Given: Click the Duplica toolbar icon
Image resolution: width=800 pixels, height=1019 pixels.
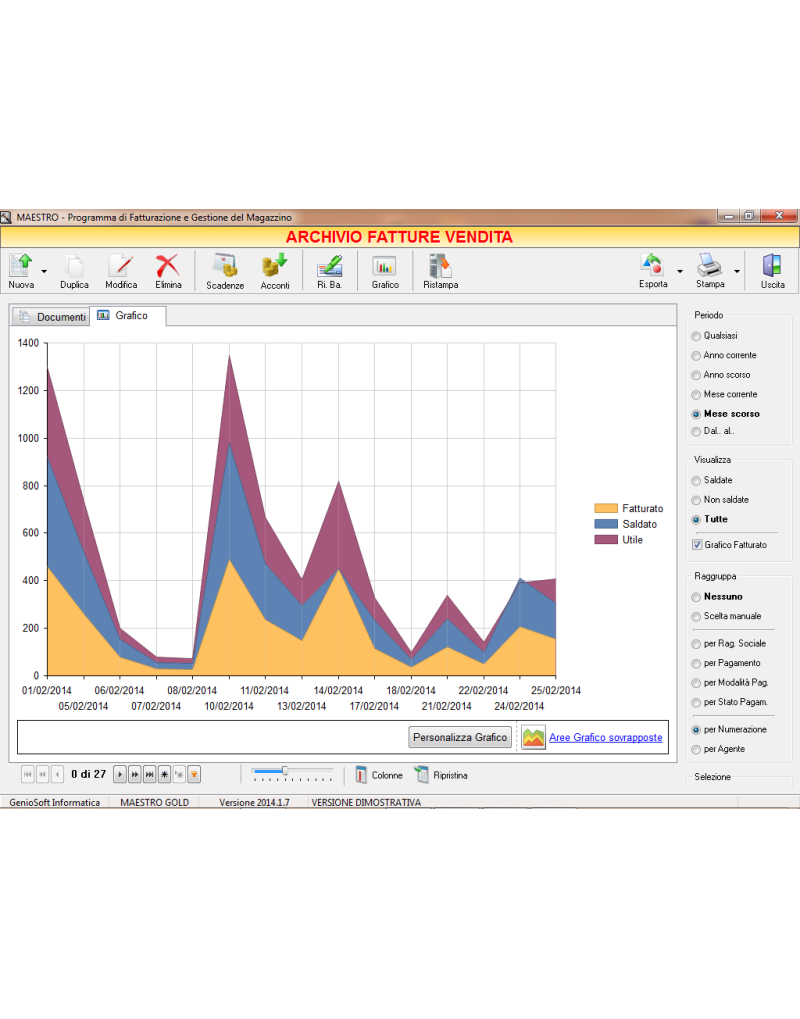Looking at the screenshot, I should tap(74, 270).
